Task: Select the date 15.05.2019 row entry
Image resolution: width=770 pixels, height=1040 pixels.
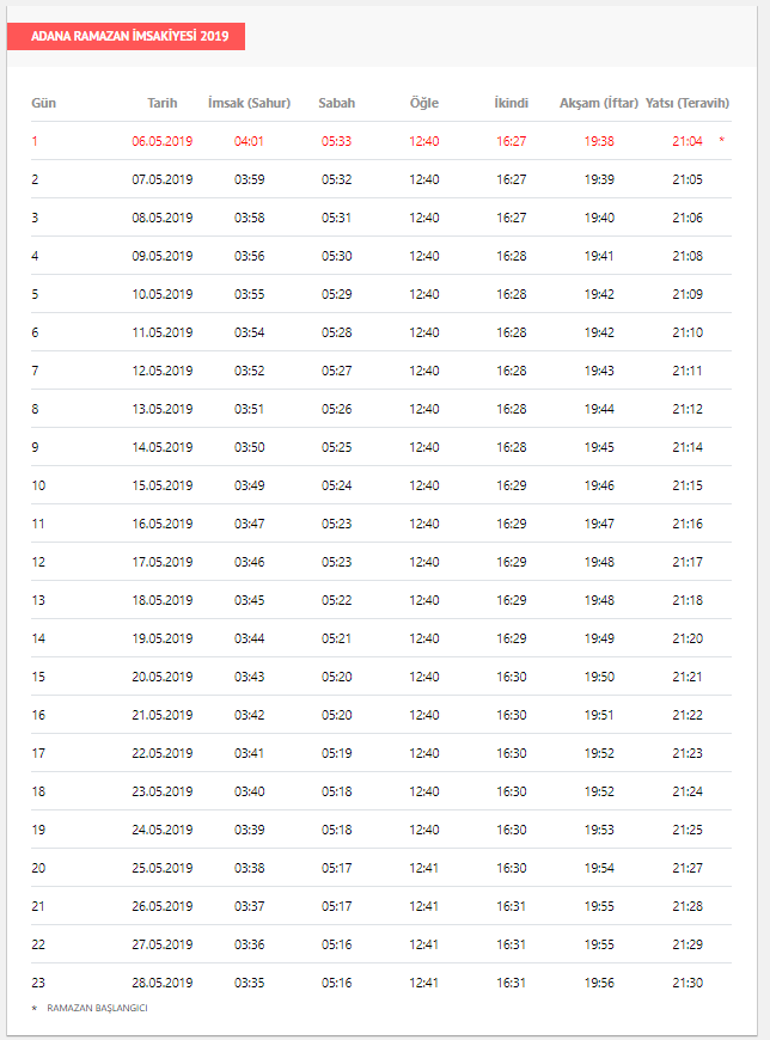Action: point(162,486)
